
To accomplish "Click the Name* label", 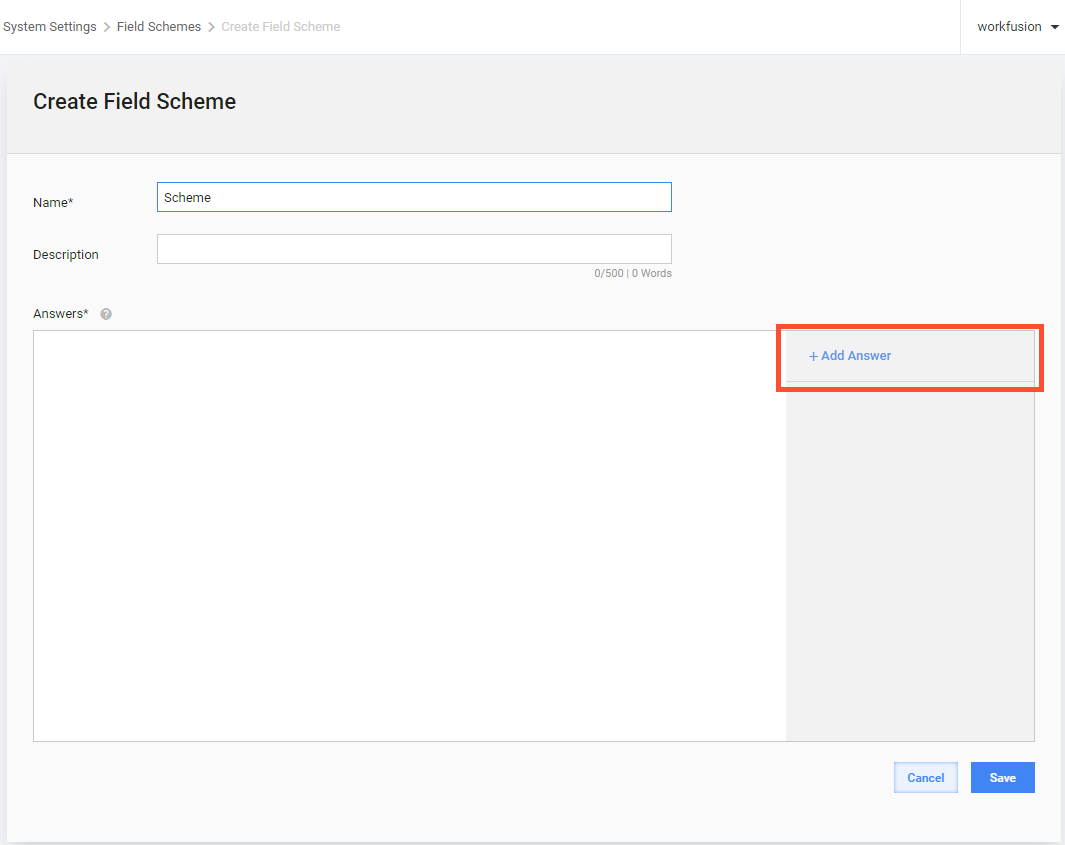I will click(x=53, y=202).
